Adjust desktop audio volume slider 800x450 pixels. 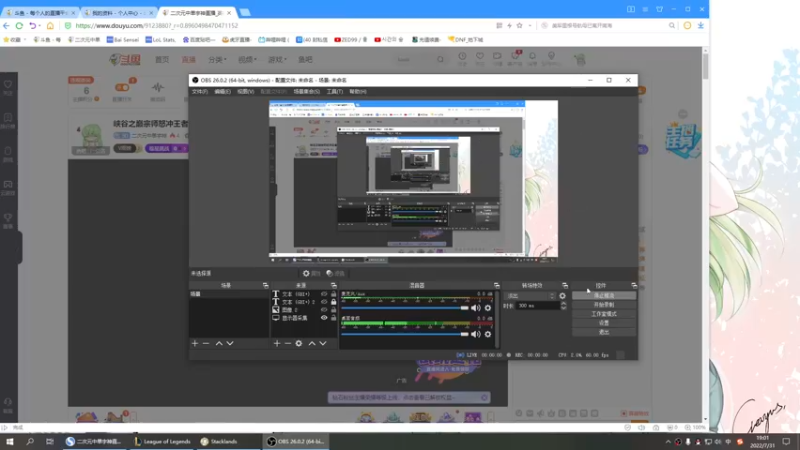[x=405, y=334]
